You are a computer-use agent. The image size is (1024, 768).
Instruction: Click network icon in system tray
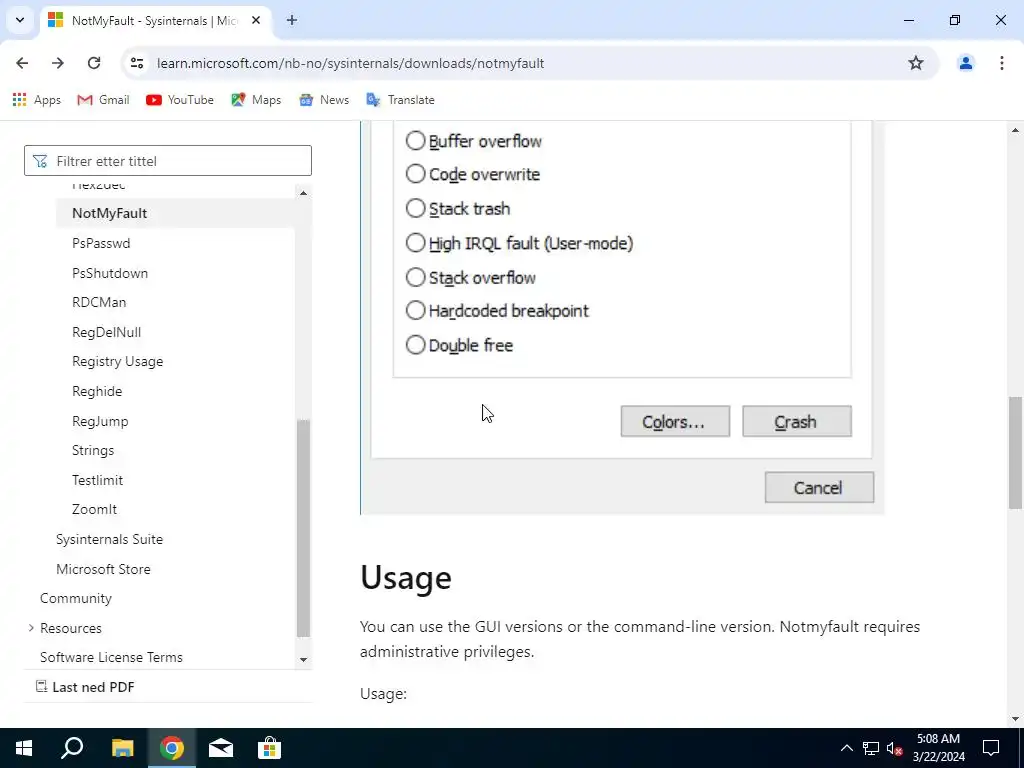871,748
